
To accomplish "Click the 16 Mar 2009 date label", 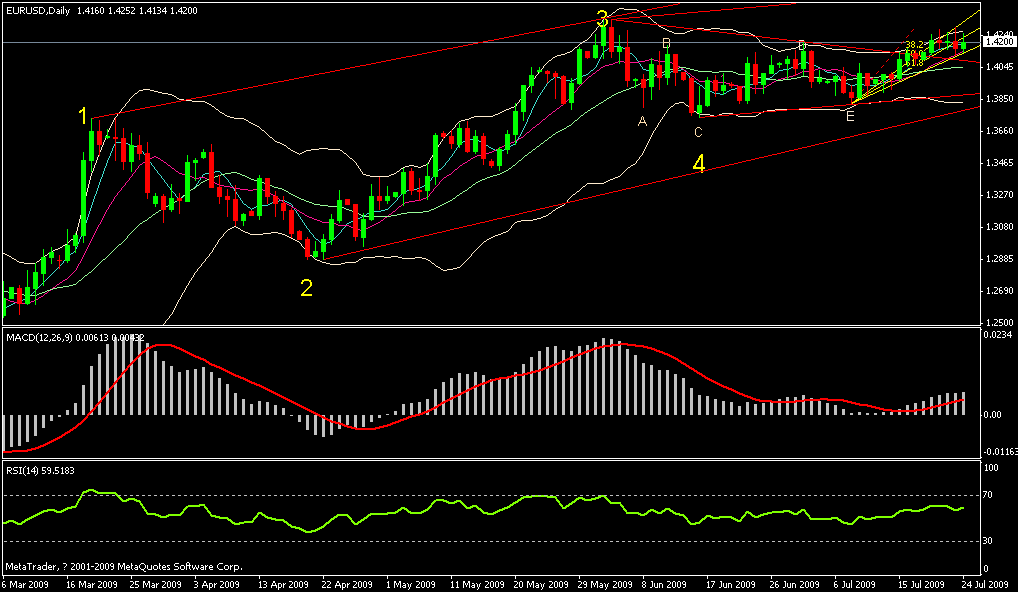I will coord(92,584).
